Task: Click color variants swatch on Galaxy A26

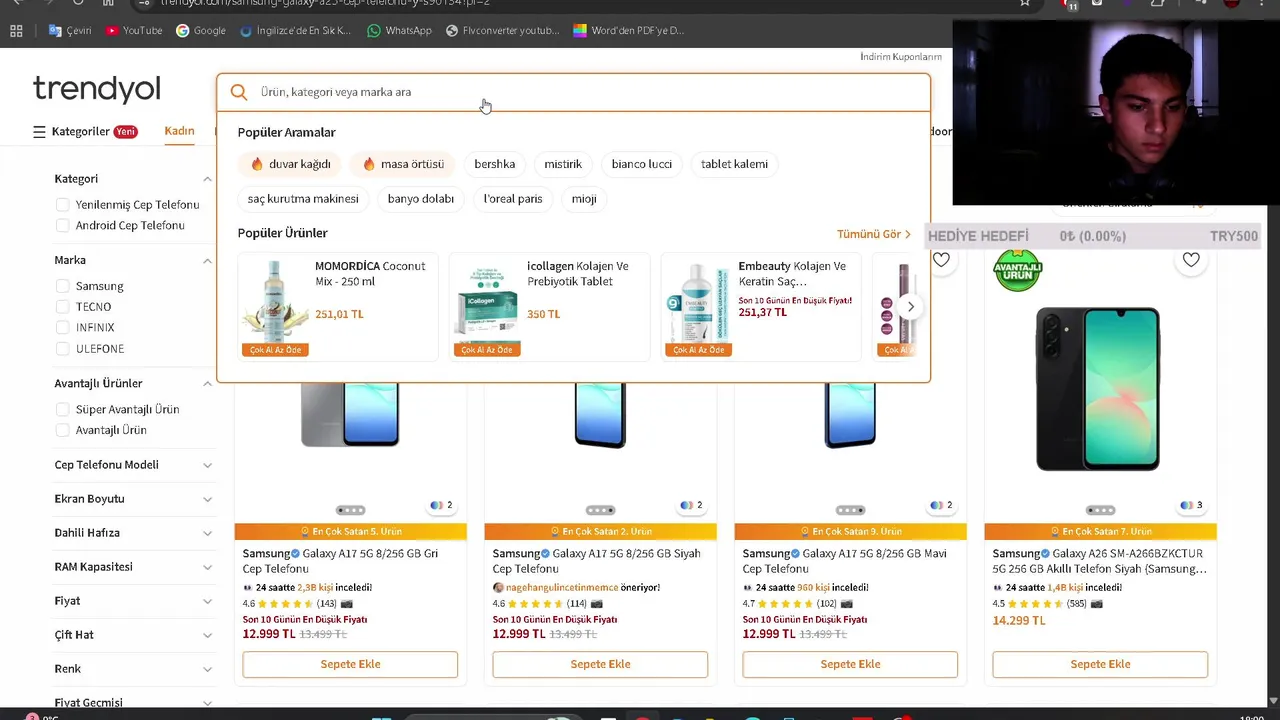Action: click(x=1191, y=506)
